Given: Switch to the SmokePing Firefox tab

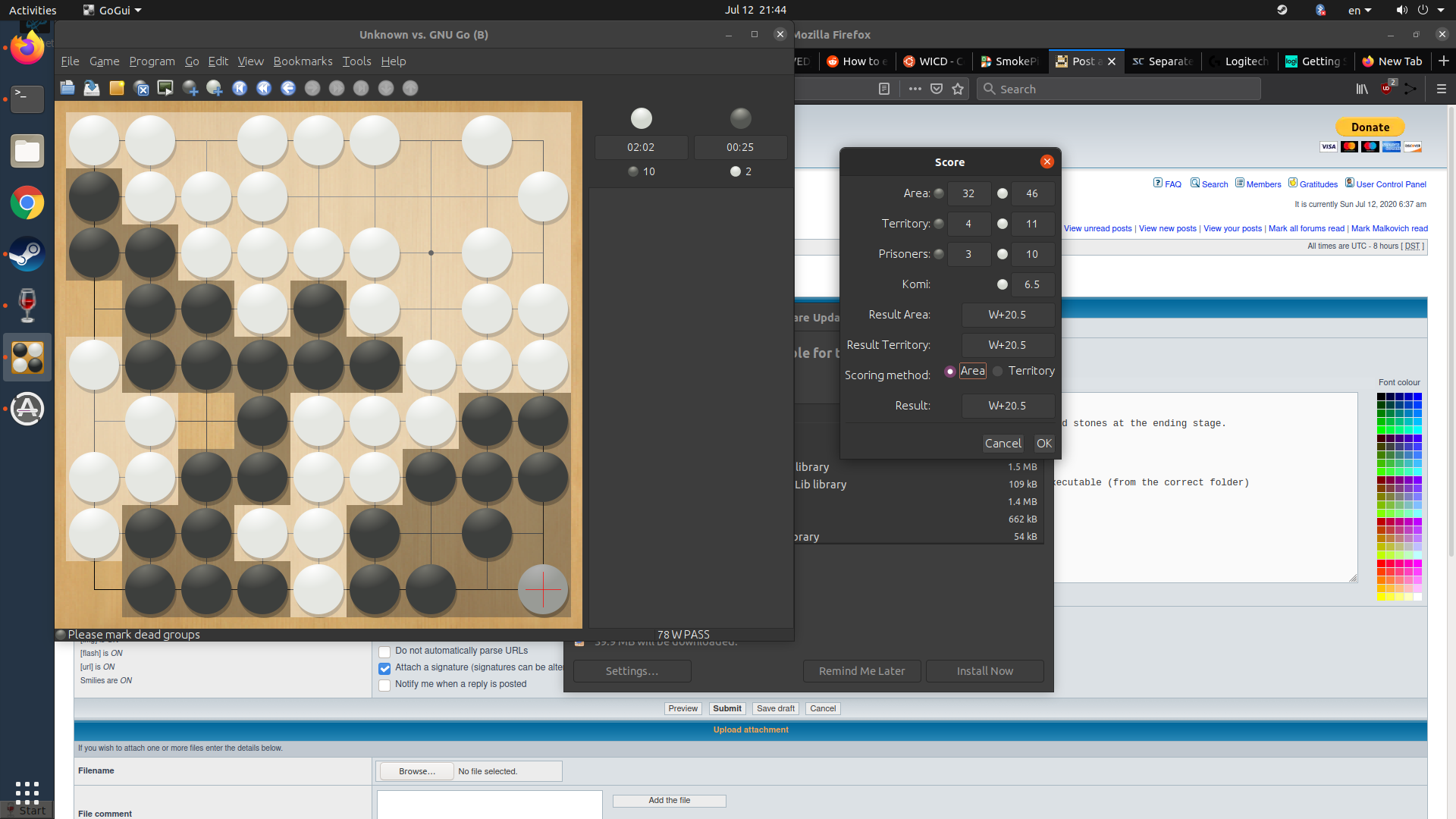Looking at the screenshot, I should pyautogui.click(x=1010, y=61).
